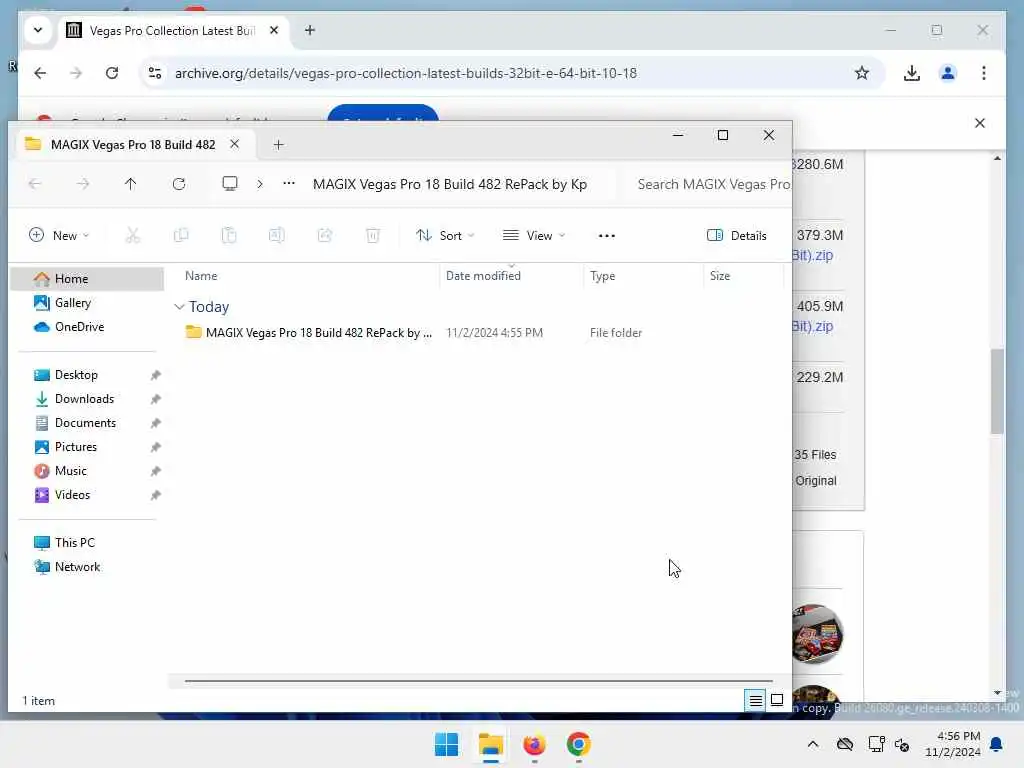Open the Windows Start menu
Image resolution: width=1024 pixels, height=768 pixels.
pyautogui.click(x=447, y=744)
